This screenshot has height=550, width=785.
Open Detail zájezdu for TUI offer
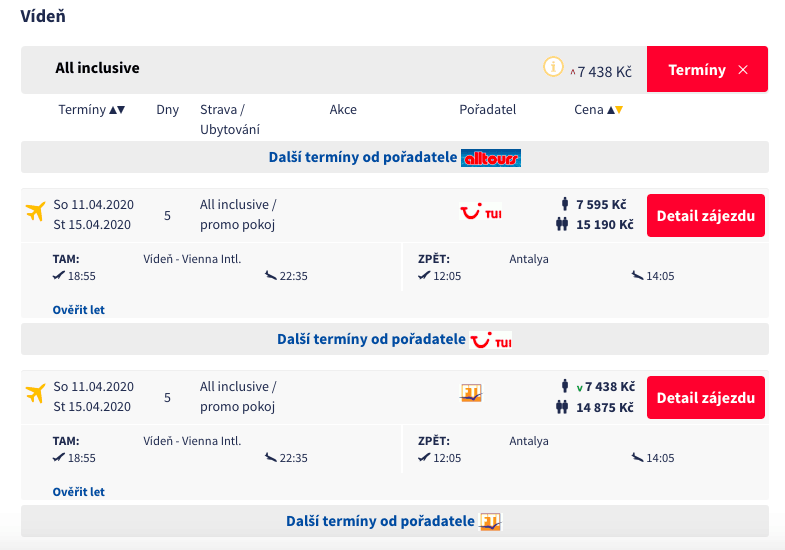(705, 215)
